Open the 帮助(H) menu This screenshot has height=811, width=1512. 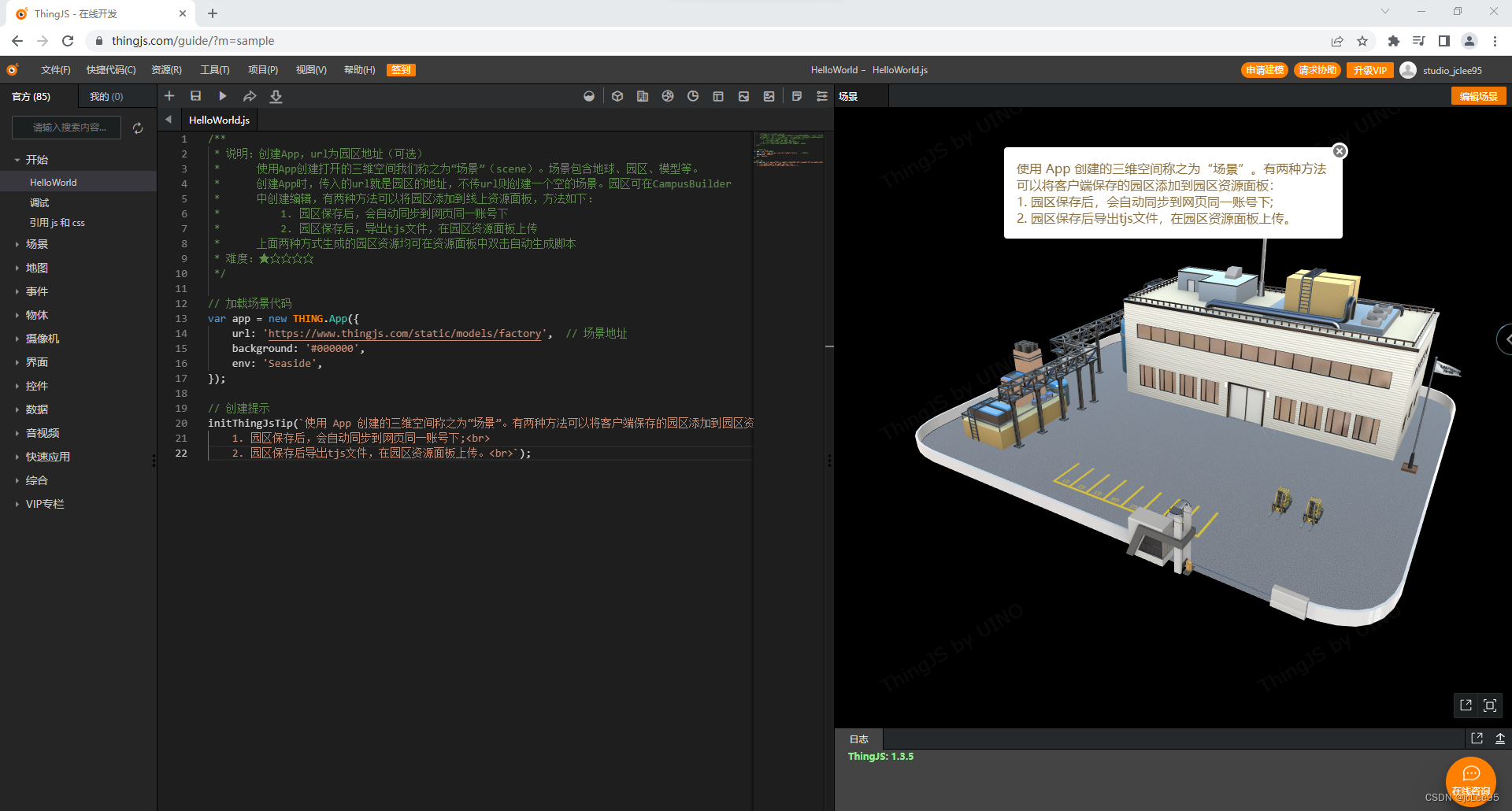click(360, 70)
